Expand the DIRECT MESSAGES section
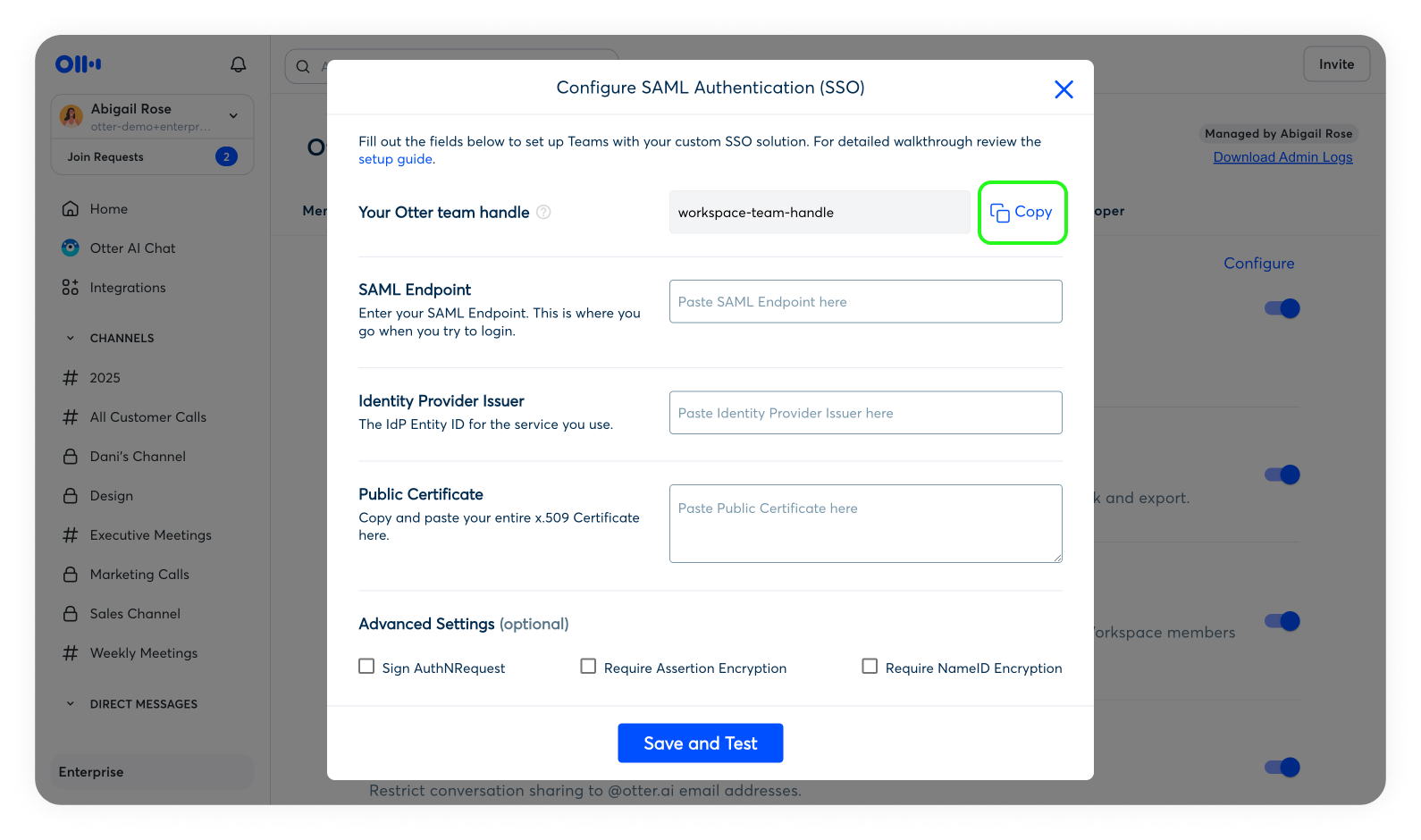The height and width of the screenshot is (840, 1421). point(71,703)
